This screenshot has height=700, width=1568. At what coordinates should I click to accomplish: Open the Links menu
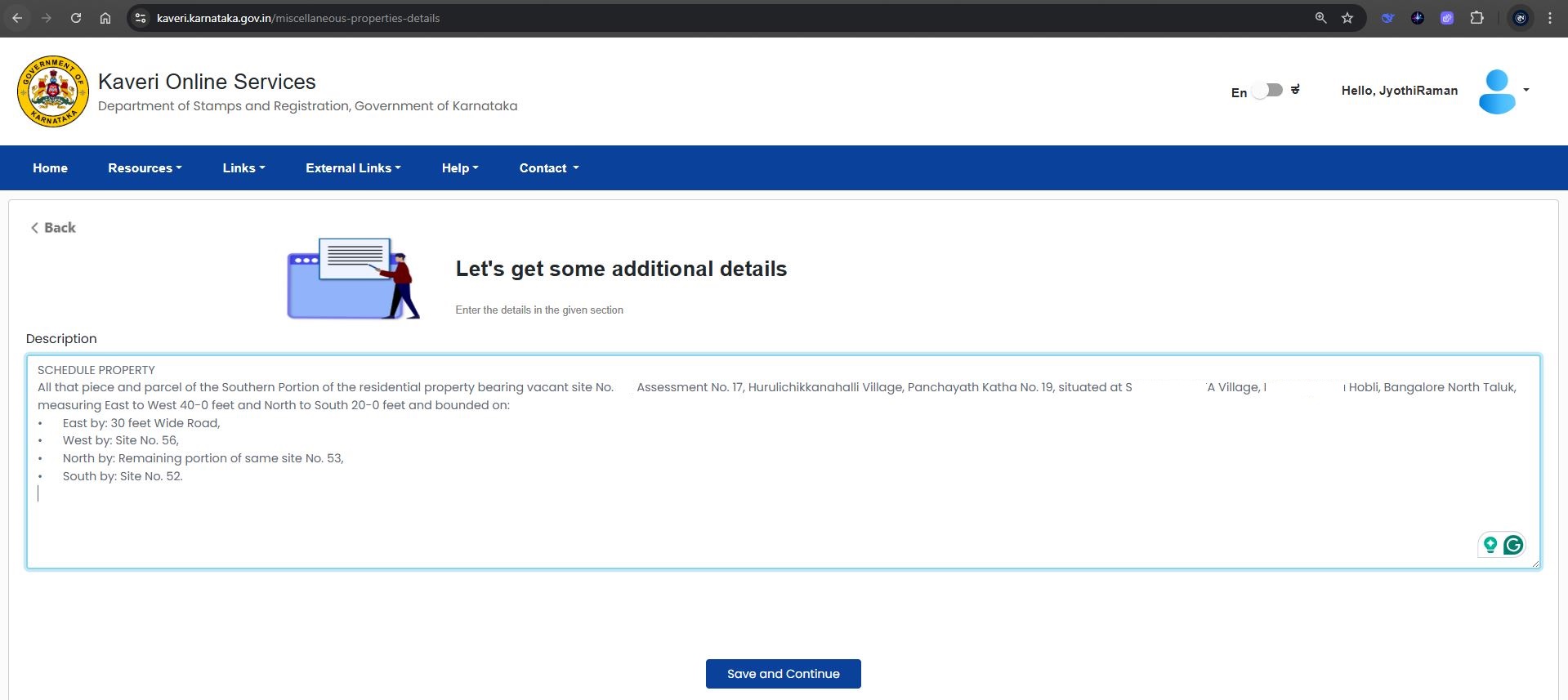(243, 168)
